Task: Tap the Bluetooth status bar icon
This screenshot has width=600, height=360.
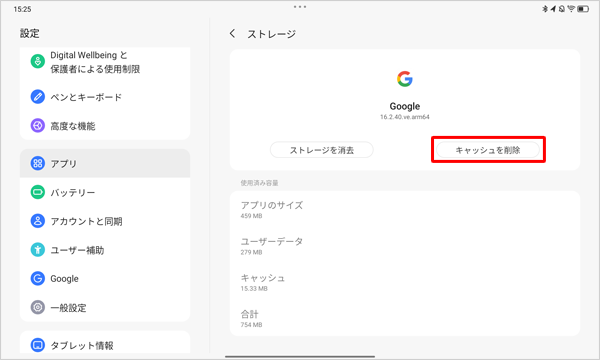Action: [545, 8]
